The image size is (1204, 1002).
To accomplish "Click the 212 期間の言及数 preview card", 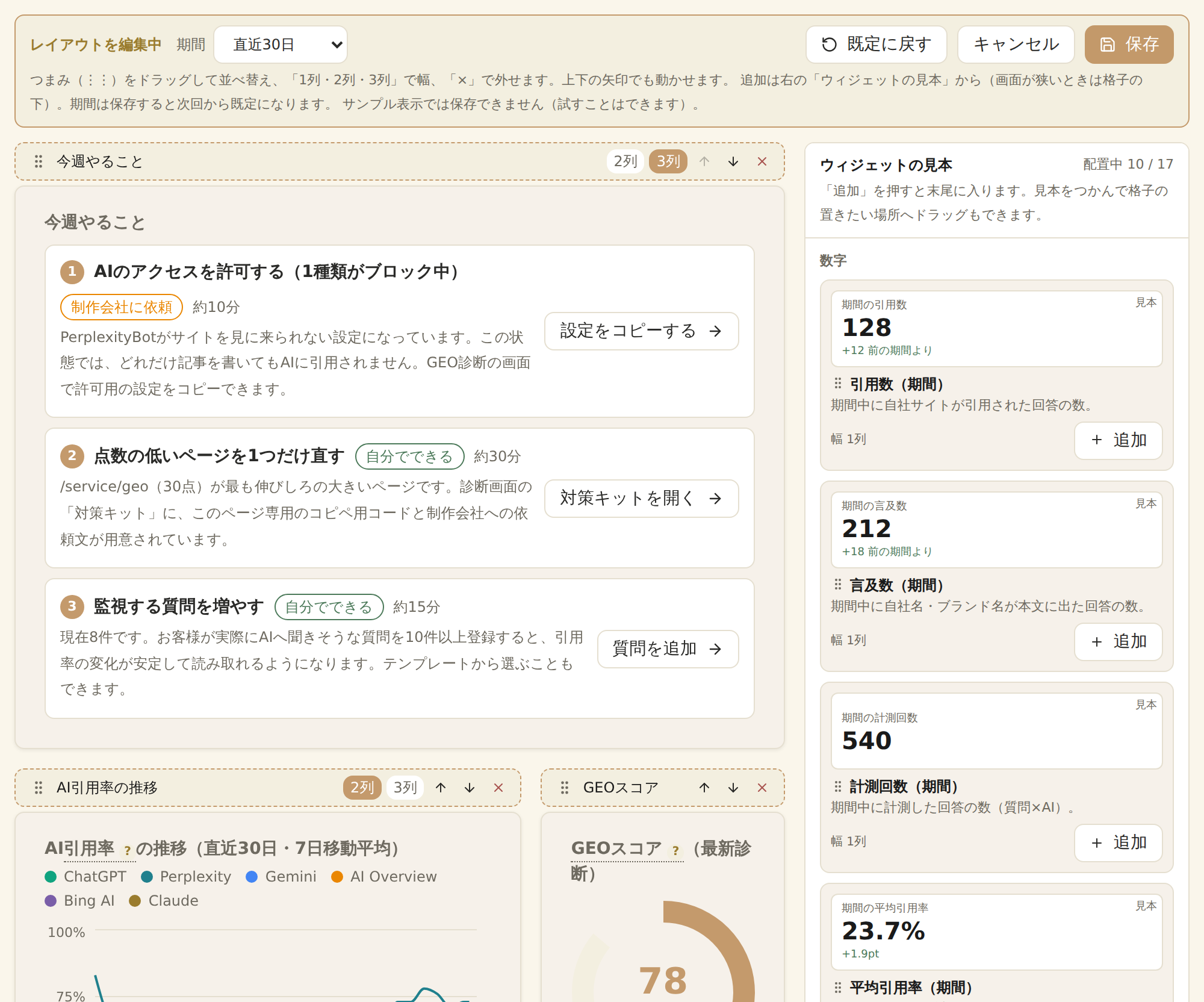I will coord(997,530).
